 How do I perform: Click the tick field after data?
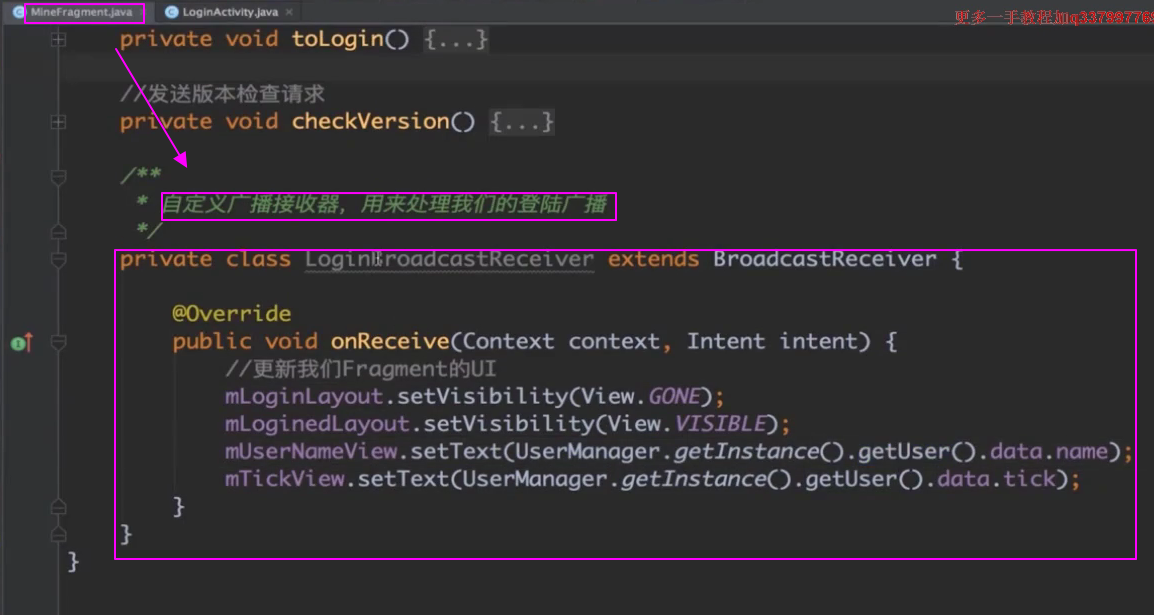tap(1029, 480)
